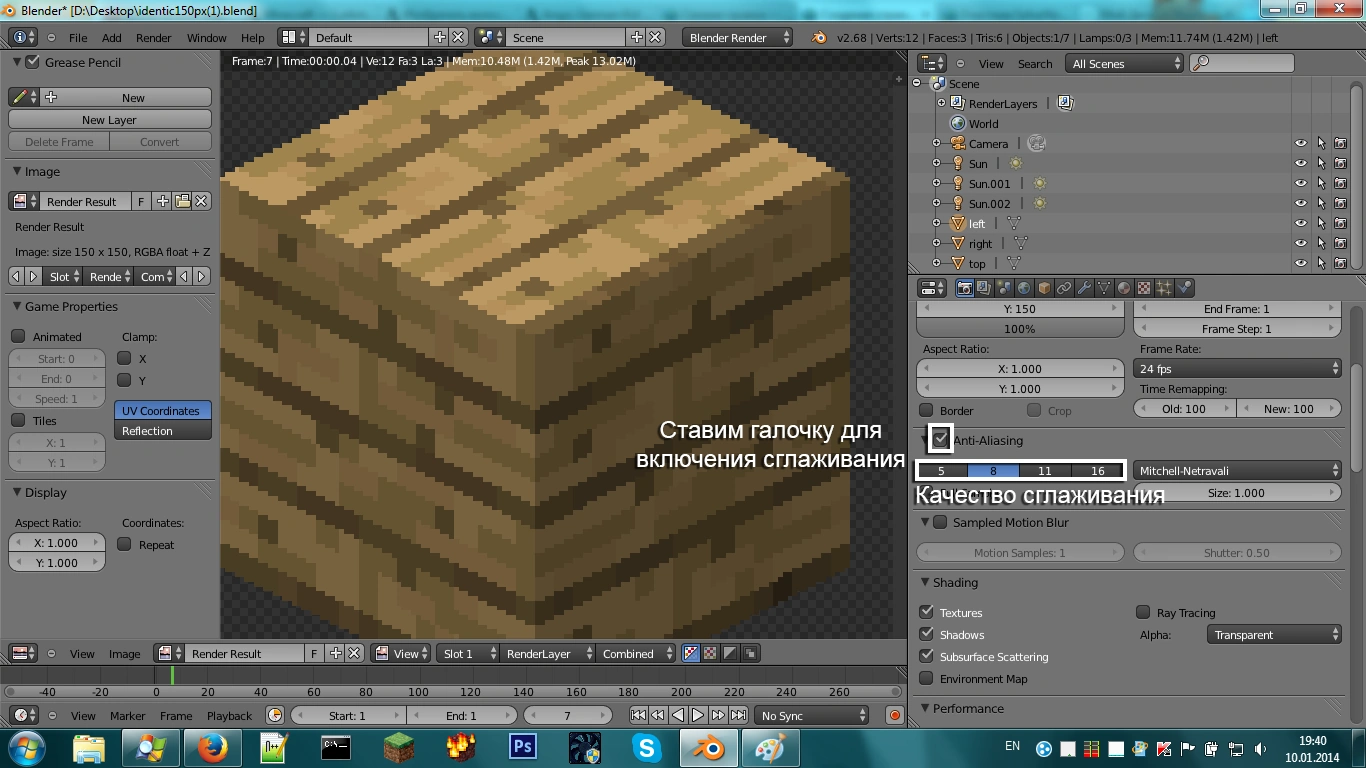Image resolution: width=1366 pixels, height=768 pixels.
Task: Open the No Sync dropdown
Action: (812, 715)
